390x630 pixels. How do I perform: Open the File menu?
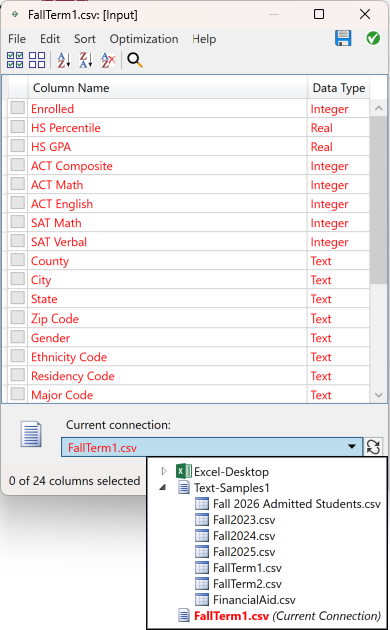point(17,39)
